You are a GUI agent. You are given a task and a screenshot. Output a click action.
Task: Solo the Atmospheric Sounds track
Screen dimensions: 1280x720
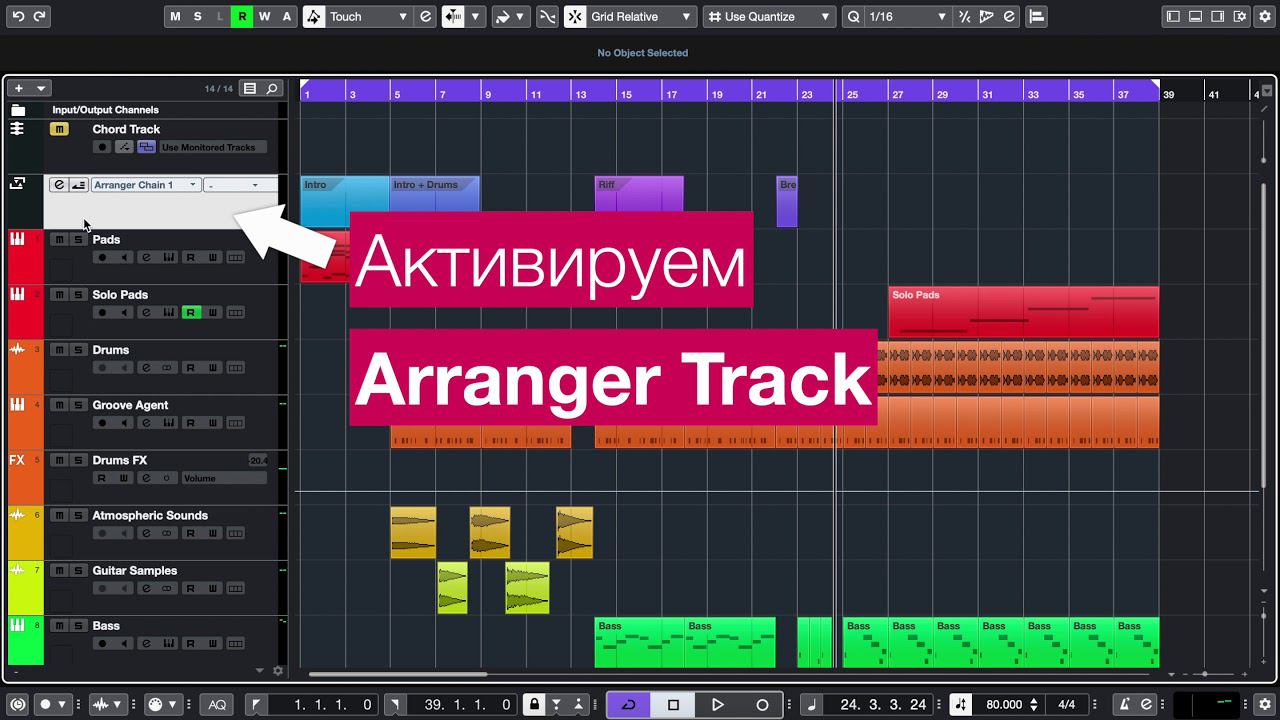coord(78,515)
